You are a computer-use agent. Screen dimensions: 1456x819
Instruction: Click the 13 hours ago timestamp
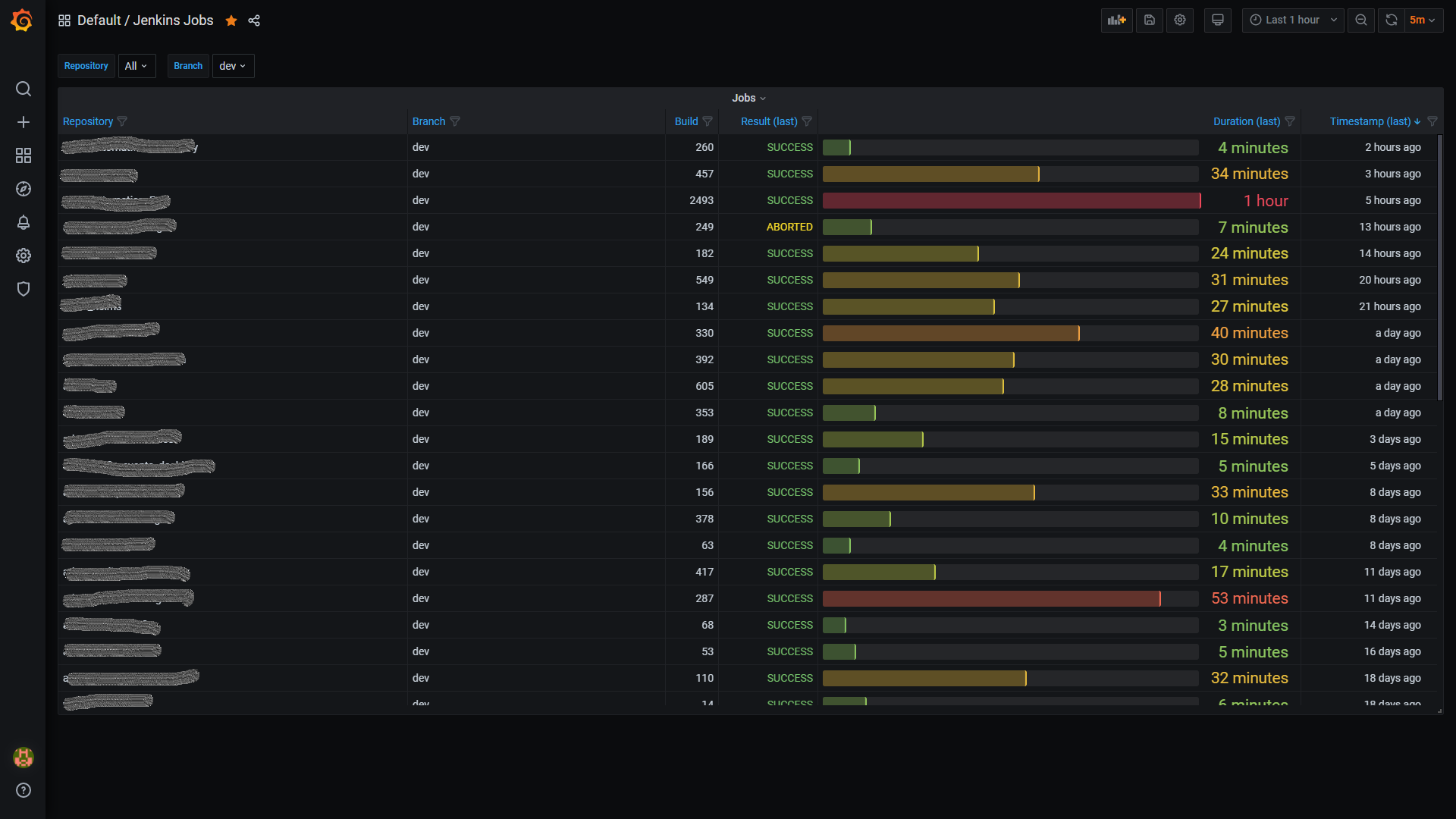pos(1390,227)
